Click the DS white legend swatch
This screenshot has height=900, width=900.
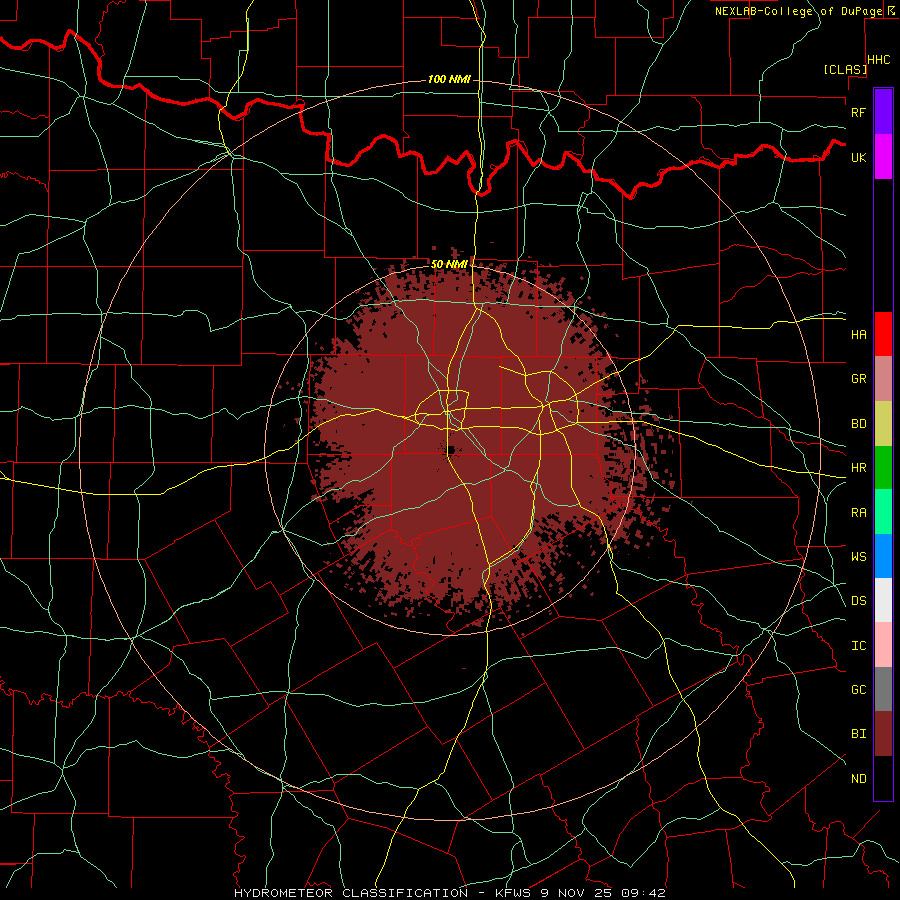[883, 600]
